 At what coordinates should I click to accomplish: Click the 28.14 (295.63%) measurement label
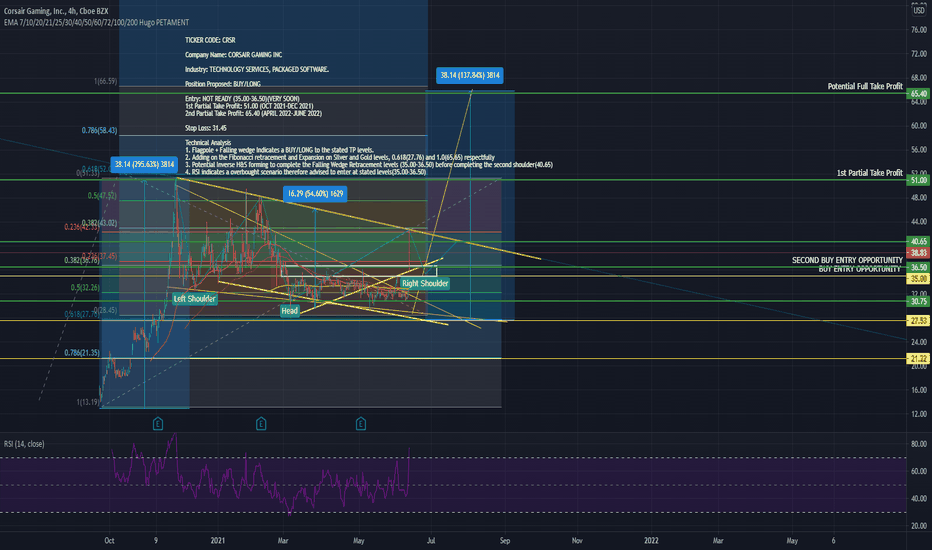coord(144,164)
